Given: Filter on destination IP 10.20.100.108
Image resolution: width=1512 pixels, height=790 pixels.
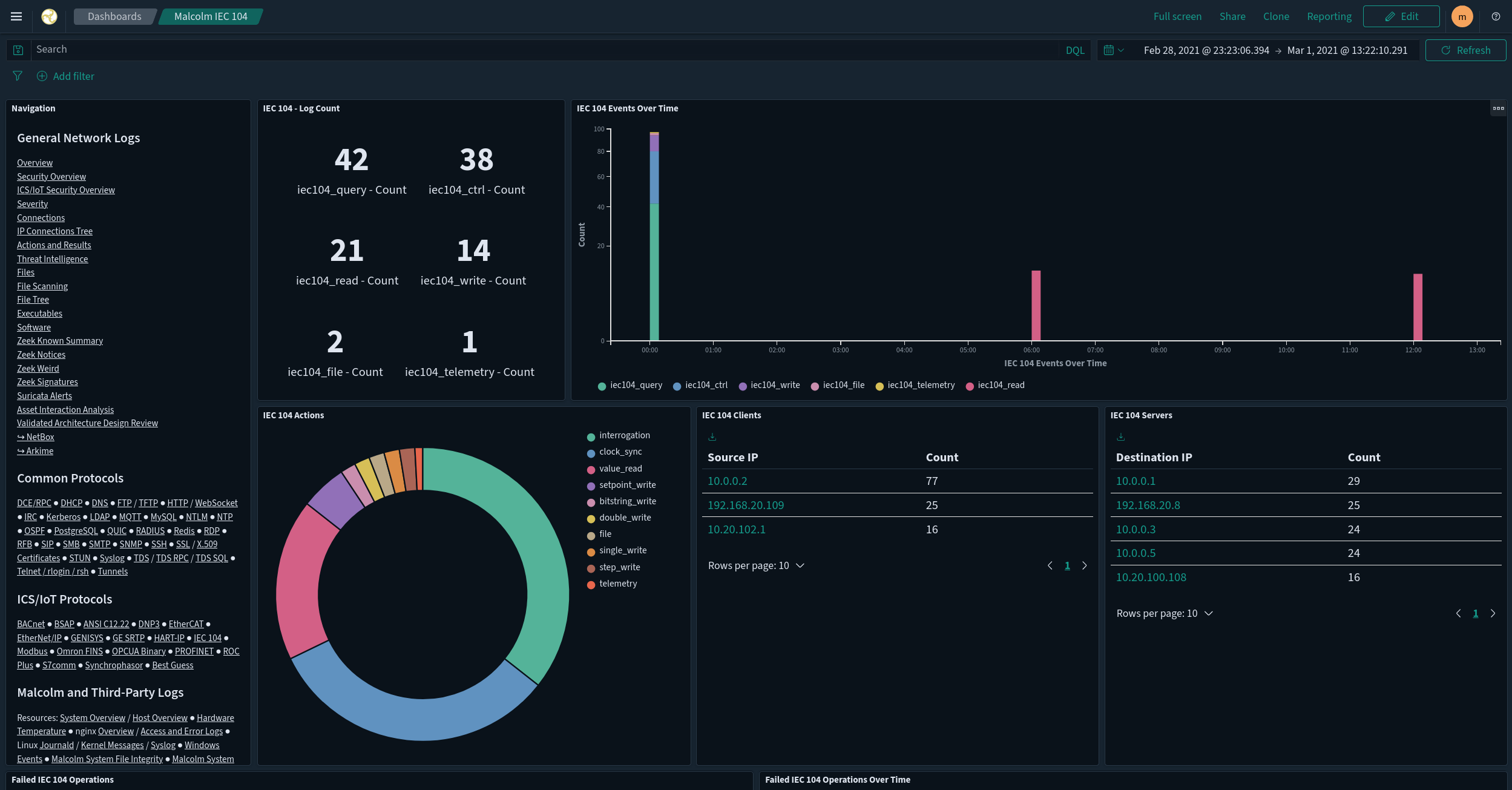Looking at the screenshot, I should 1151,578.
